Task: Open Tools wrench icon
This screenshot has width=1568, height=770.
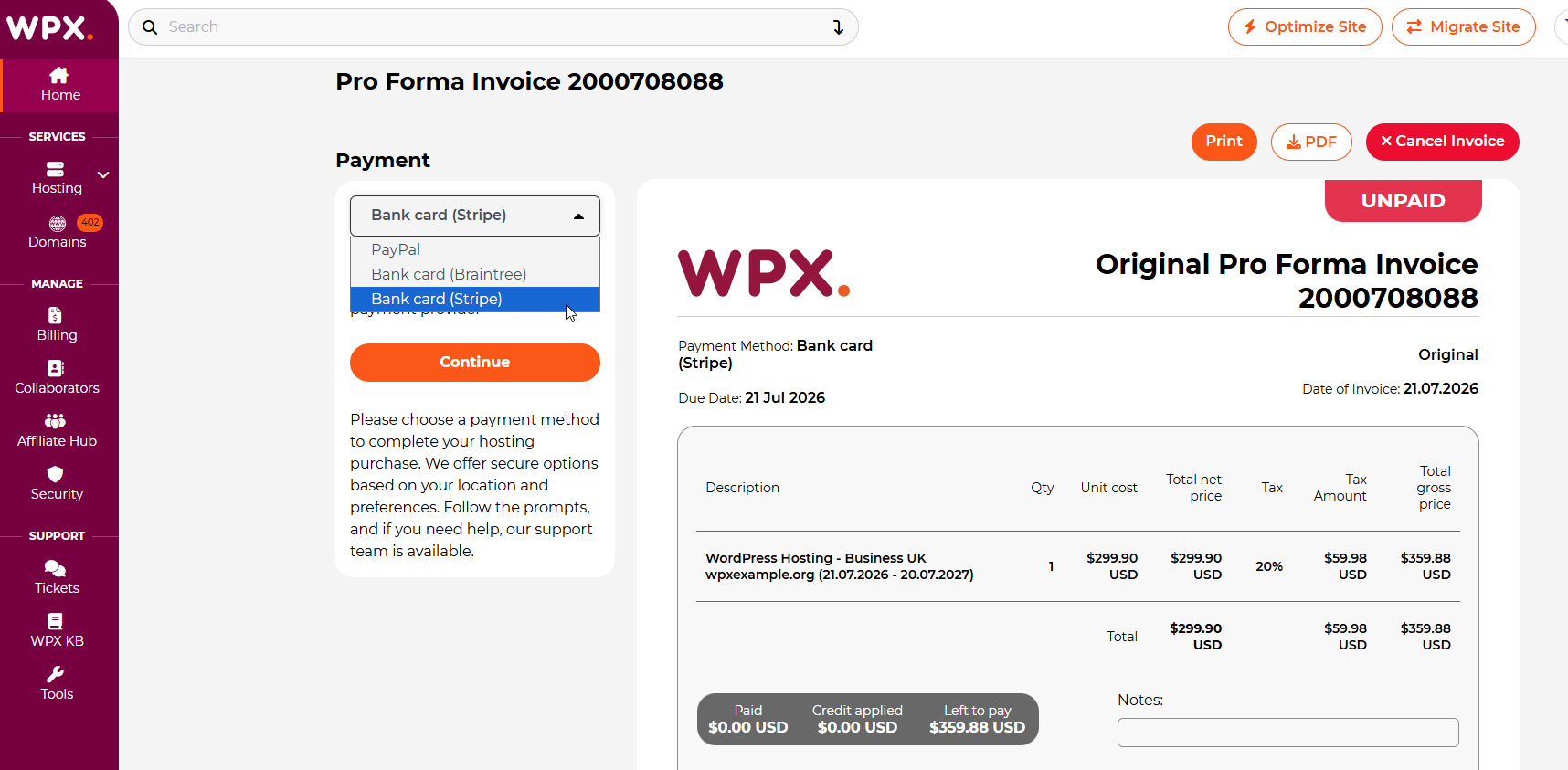Action: 56,674
